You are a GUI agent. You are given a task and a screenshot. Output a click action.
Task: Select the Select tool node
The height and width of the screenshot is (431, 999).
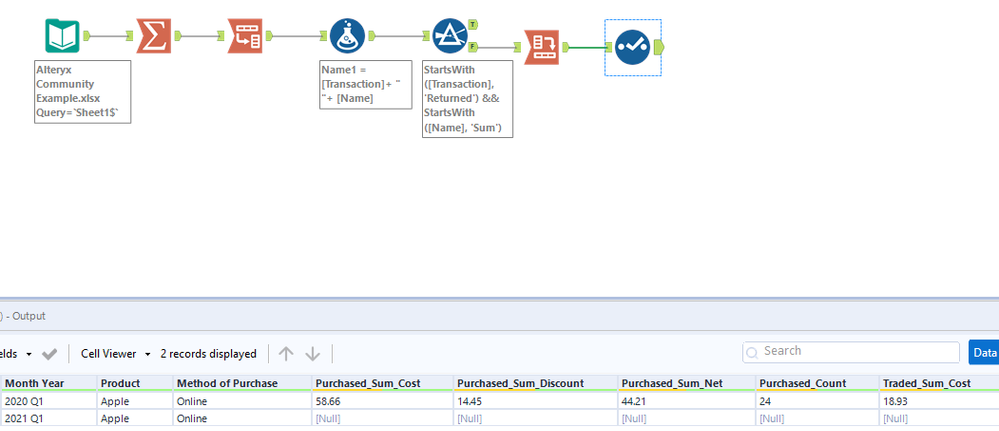(633, 47)
